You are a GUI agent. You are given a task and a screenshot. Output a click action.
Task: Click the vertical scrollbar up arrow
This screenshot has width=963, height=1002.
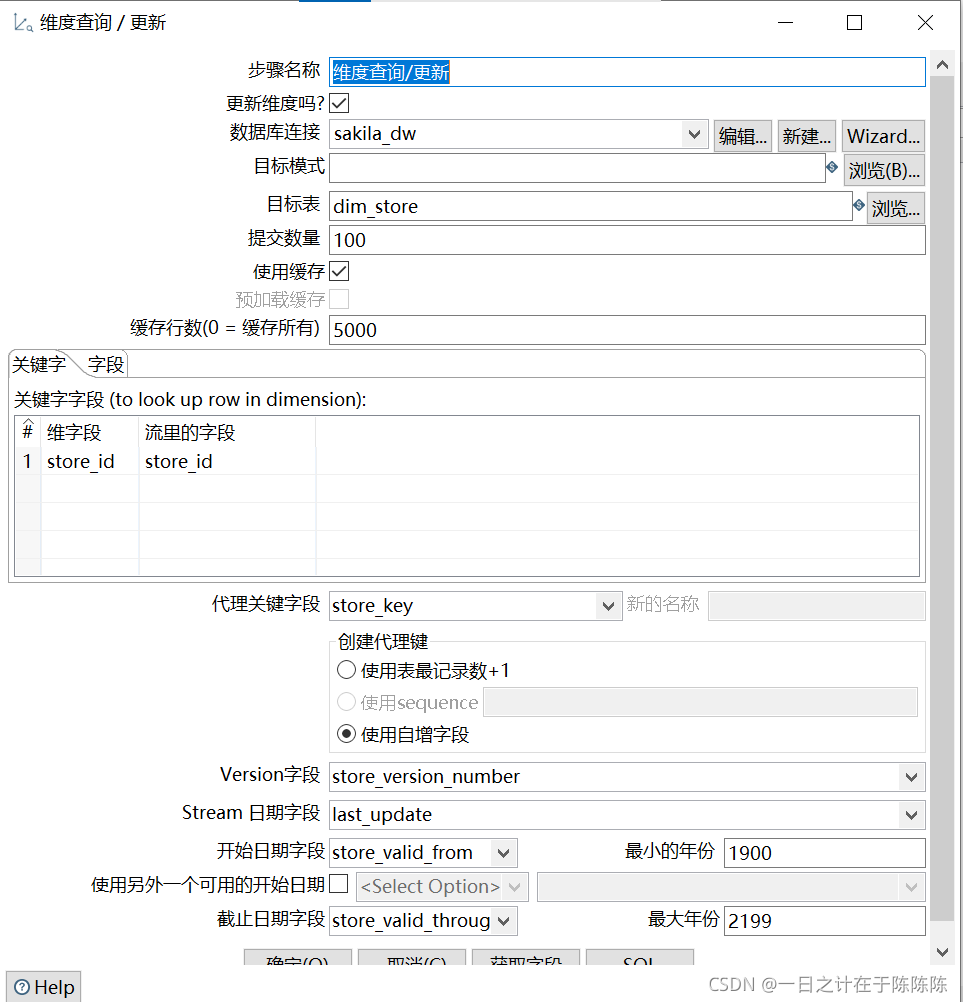[942, 65]
